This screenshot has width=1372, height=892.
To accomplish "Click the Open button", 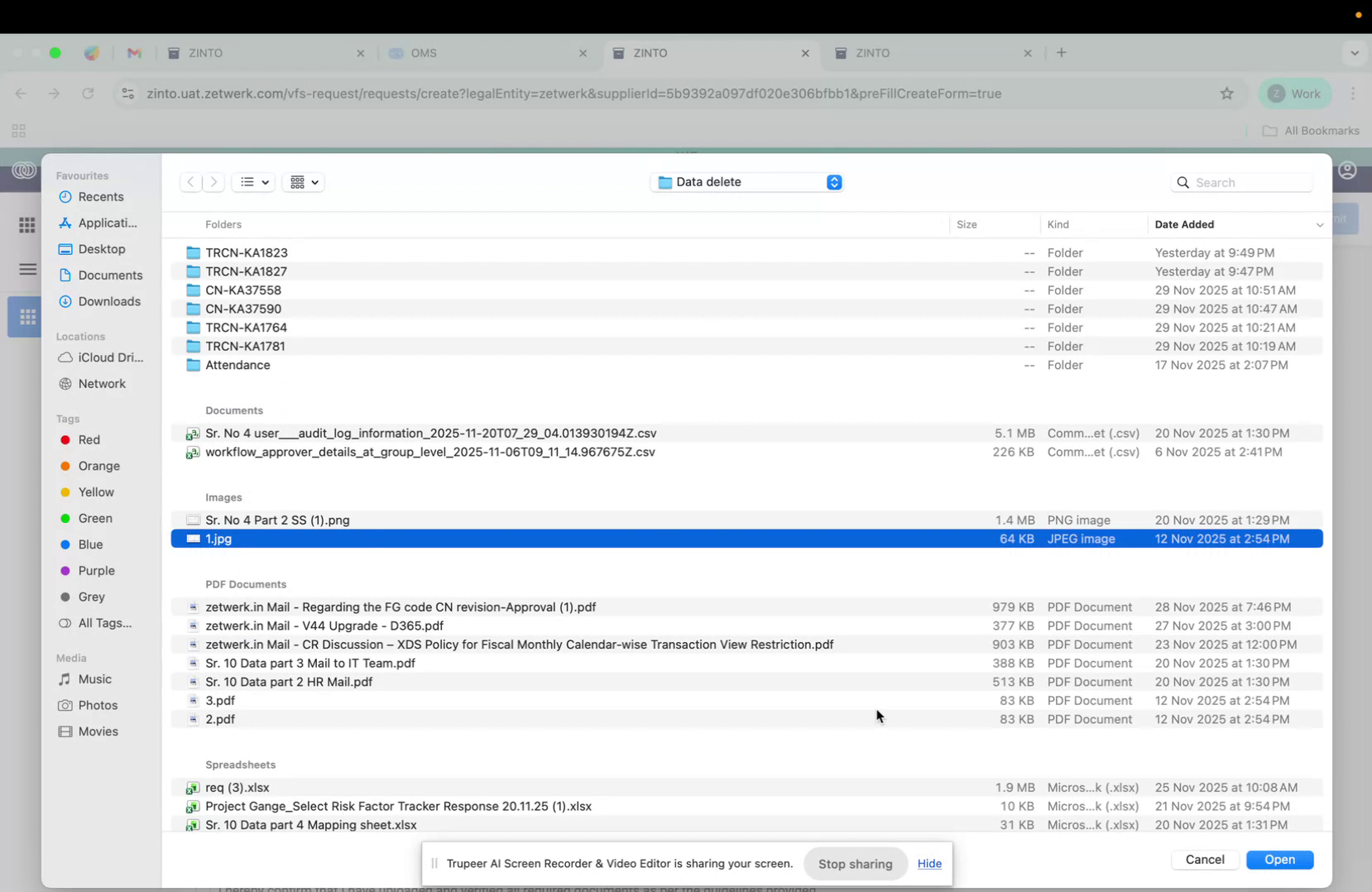I will (1278, 859).
